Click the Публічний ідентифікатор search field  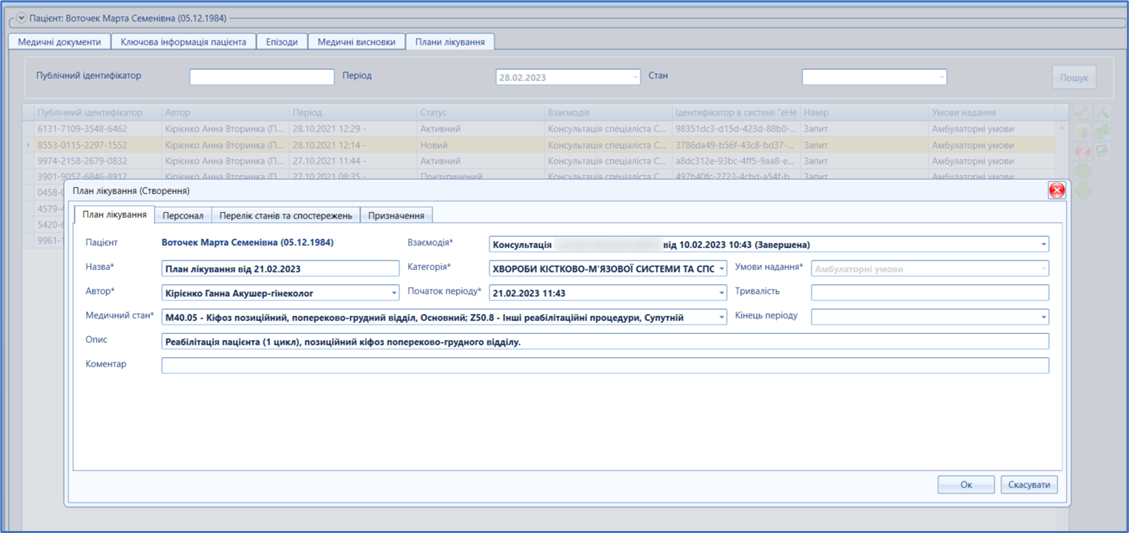point(262,77)
